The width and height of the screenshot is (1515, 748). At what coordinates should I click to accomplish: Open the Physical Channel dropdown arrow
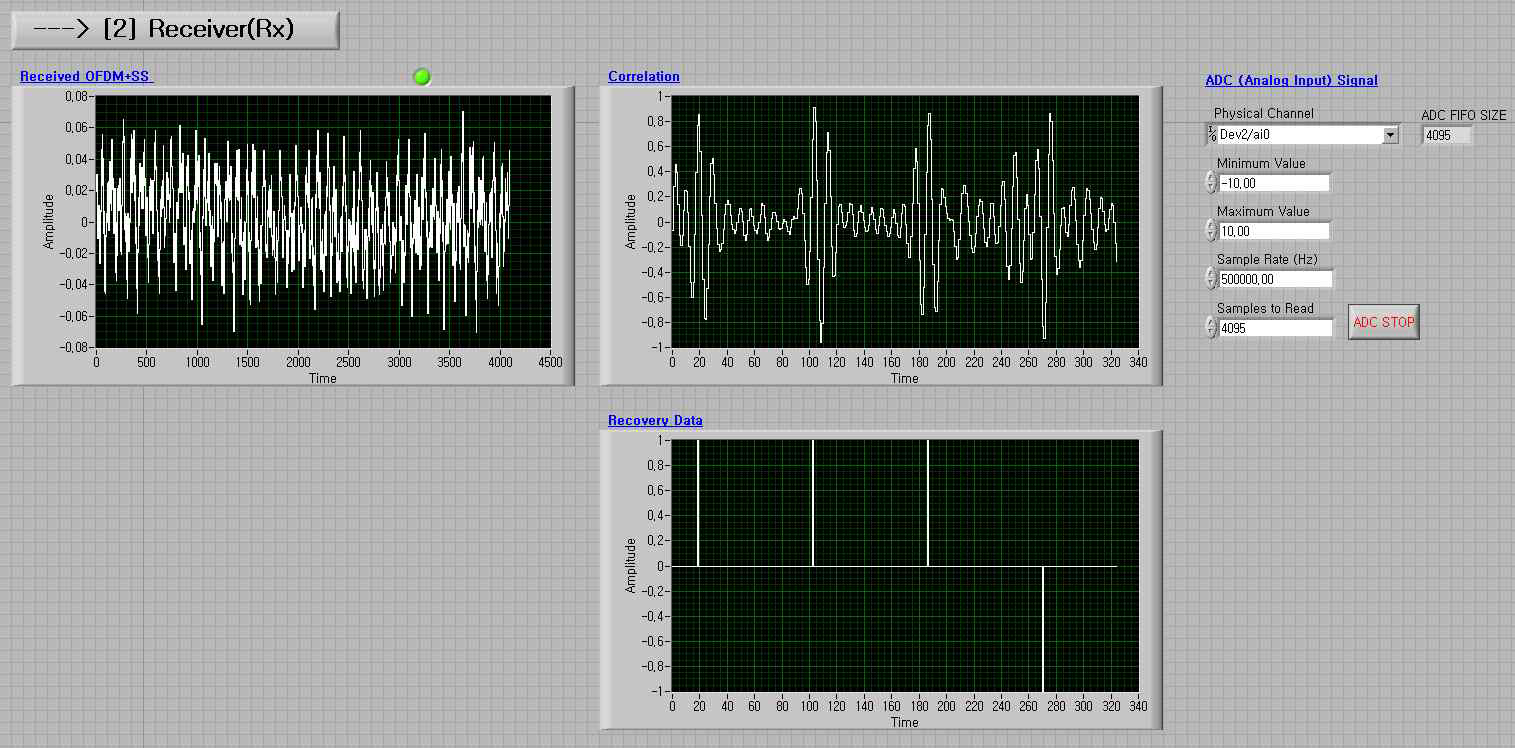1390,135
